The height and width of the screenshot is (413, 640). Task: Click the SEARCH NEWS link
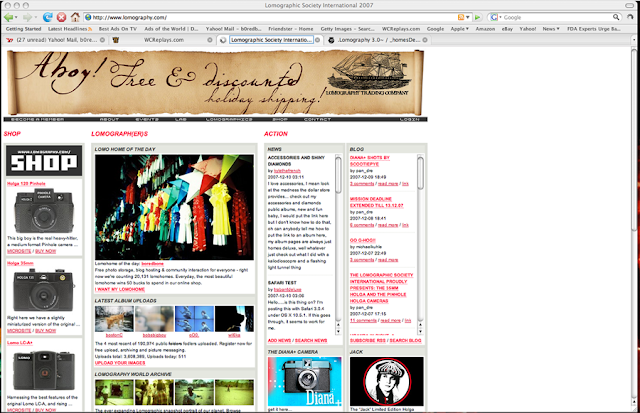point(311,340)
